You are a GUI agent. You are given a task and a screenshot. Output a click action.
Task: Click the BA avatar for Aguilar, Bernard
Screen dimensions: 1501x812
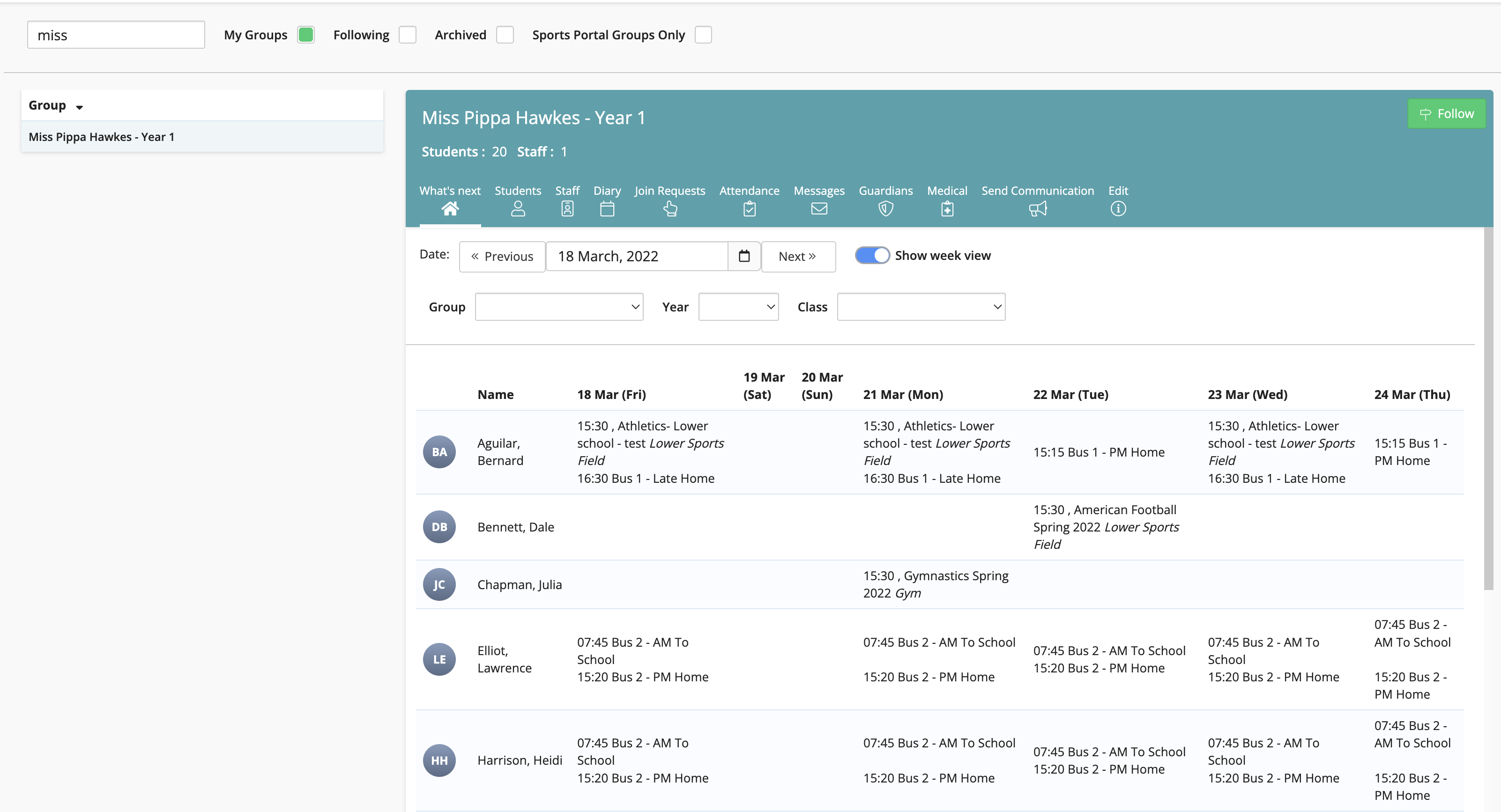point(439,452)
